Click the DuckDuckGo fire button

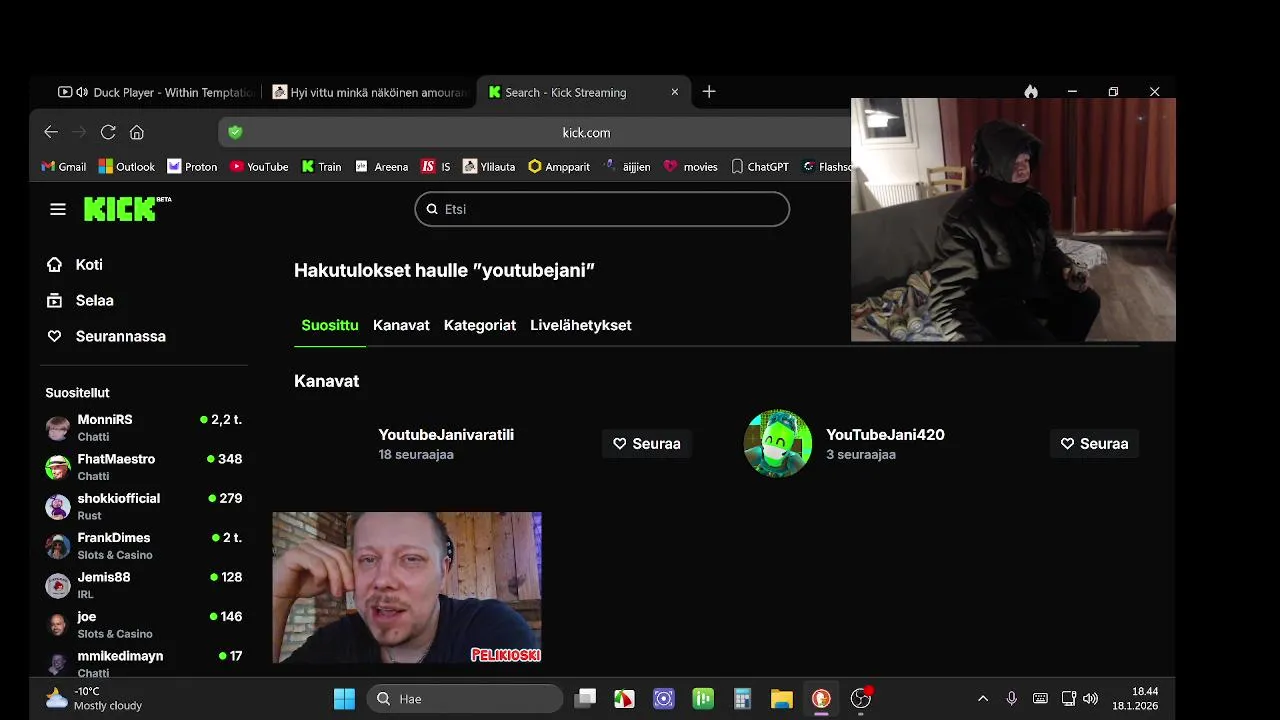click(1031, 92)
